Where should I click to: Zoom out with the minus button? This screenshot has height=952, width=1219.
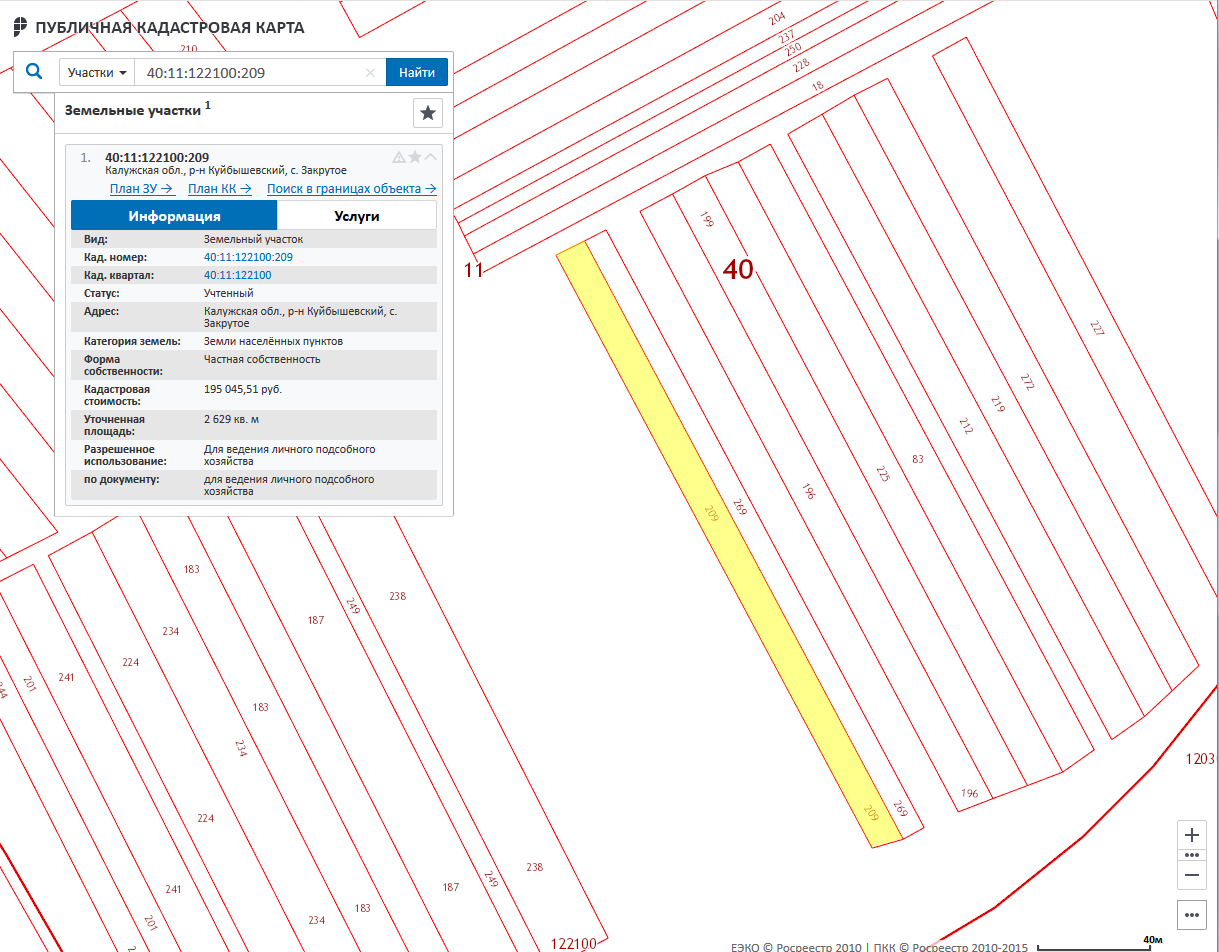[1191, 875]
